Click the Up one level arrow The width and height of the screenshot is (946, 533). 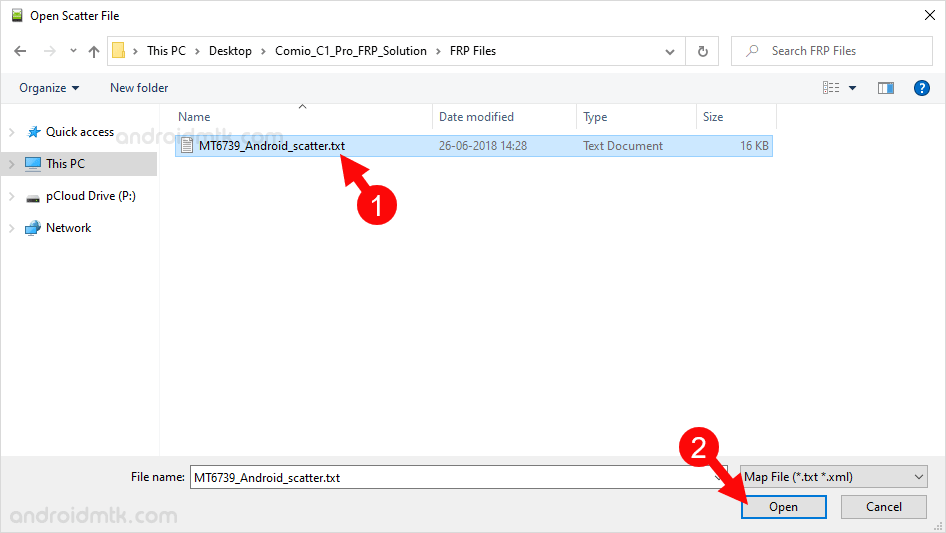(94, 51)
